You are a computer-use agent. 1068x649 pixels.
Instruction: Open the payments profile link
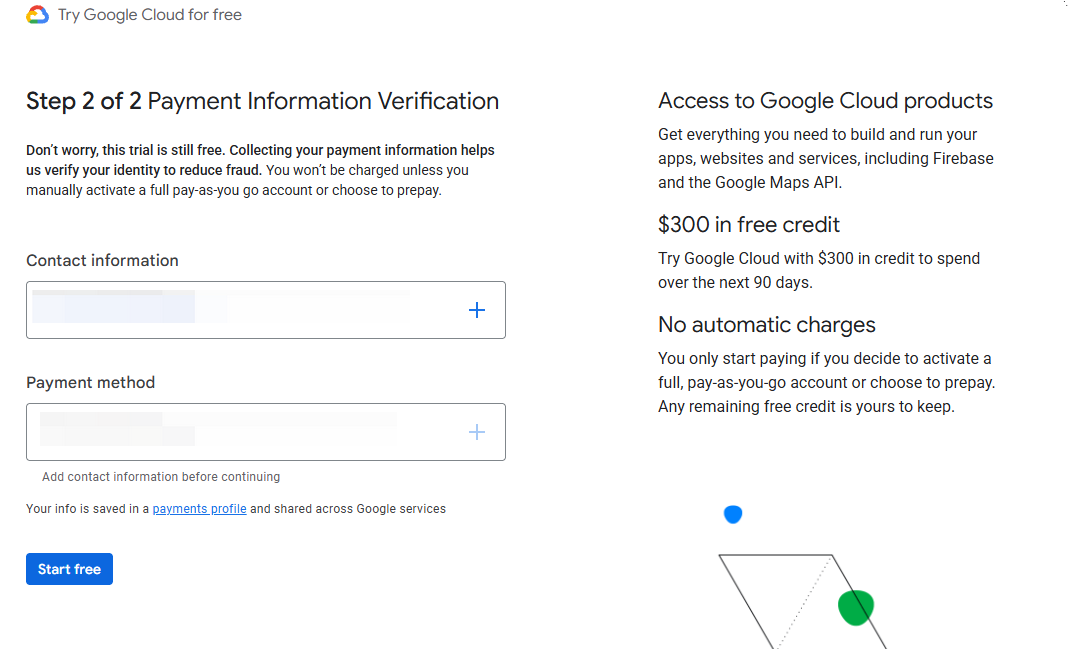coord(199,508)
